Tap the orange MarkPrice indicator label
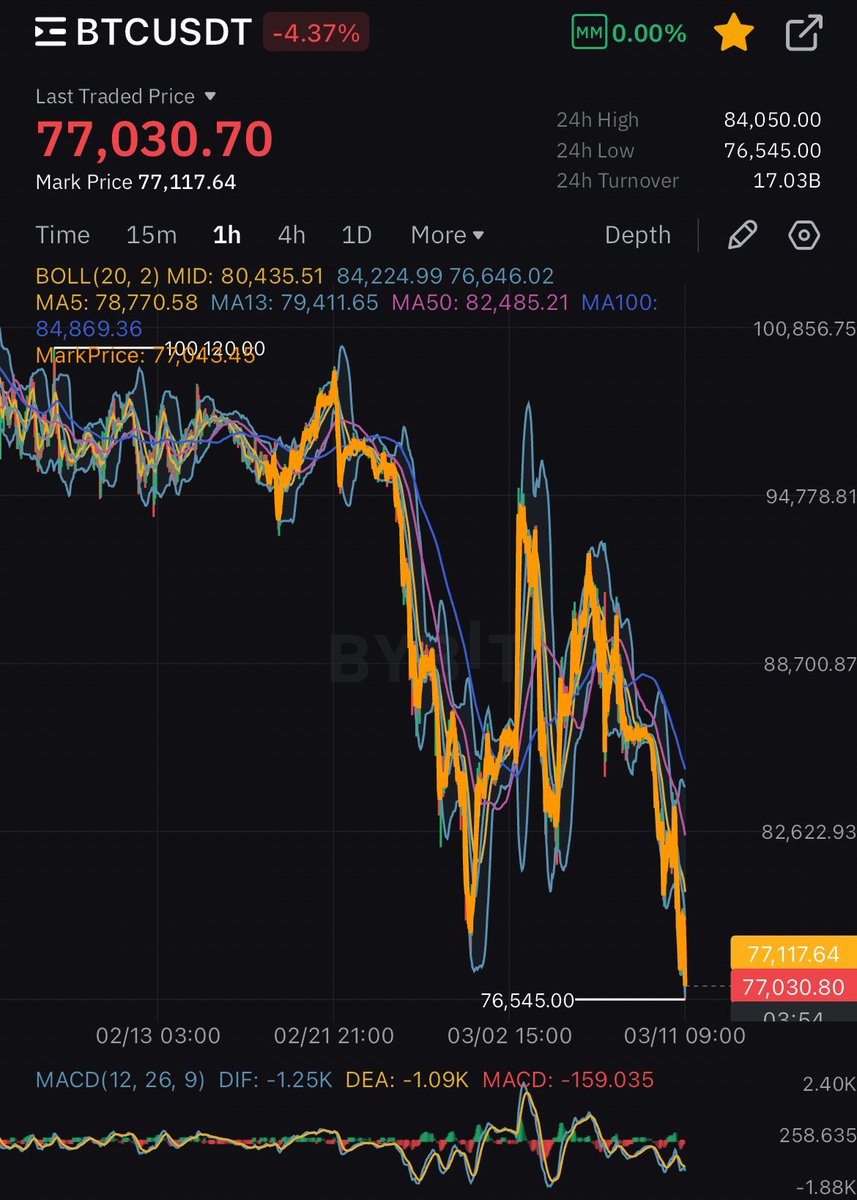This screenshot has height=1200, width=857. [145, 354]
